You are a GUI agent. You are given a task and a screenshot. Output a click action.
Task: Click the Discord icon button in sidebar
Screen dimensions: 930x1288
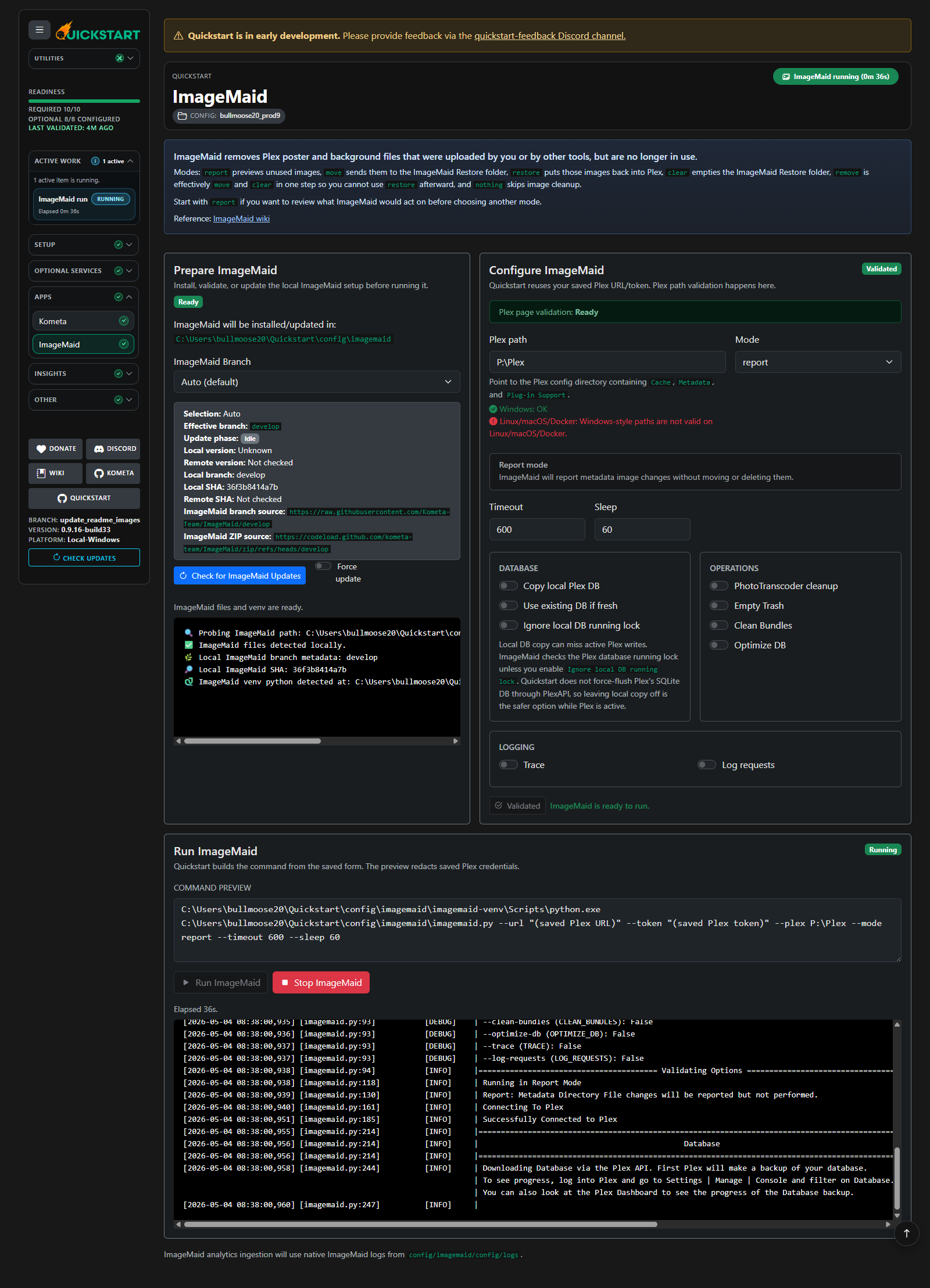tap(115, 449)
